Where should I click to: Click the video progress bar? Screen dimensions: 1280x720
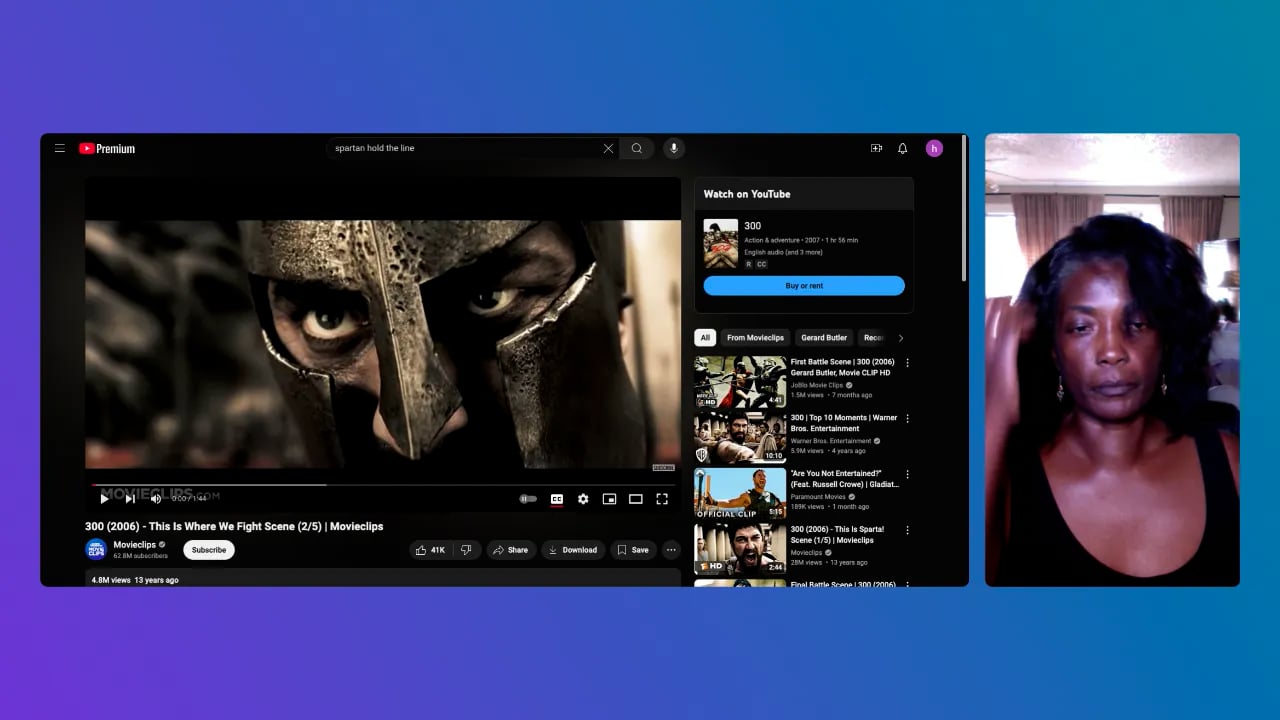point(380,485)
